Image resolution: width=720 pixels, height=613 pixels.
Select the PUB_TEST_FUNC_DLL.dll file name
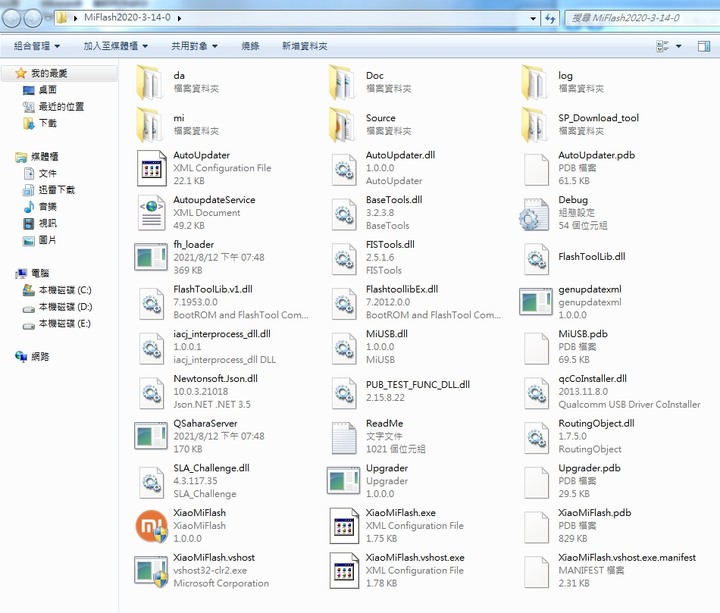coord(418,385)
